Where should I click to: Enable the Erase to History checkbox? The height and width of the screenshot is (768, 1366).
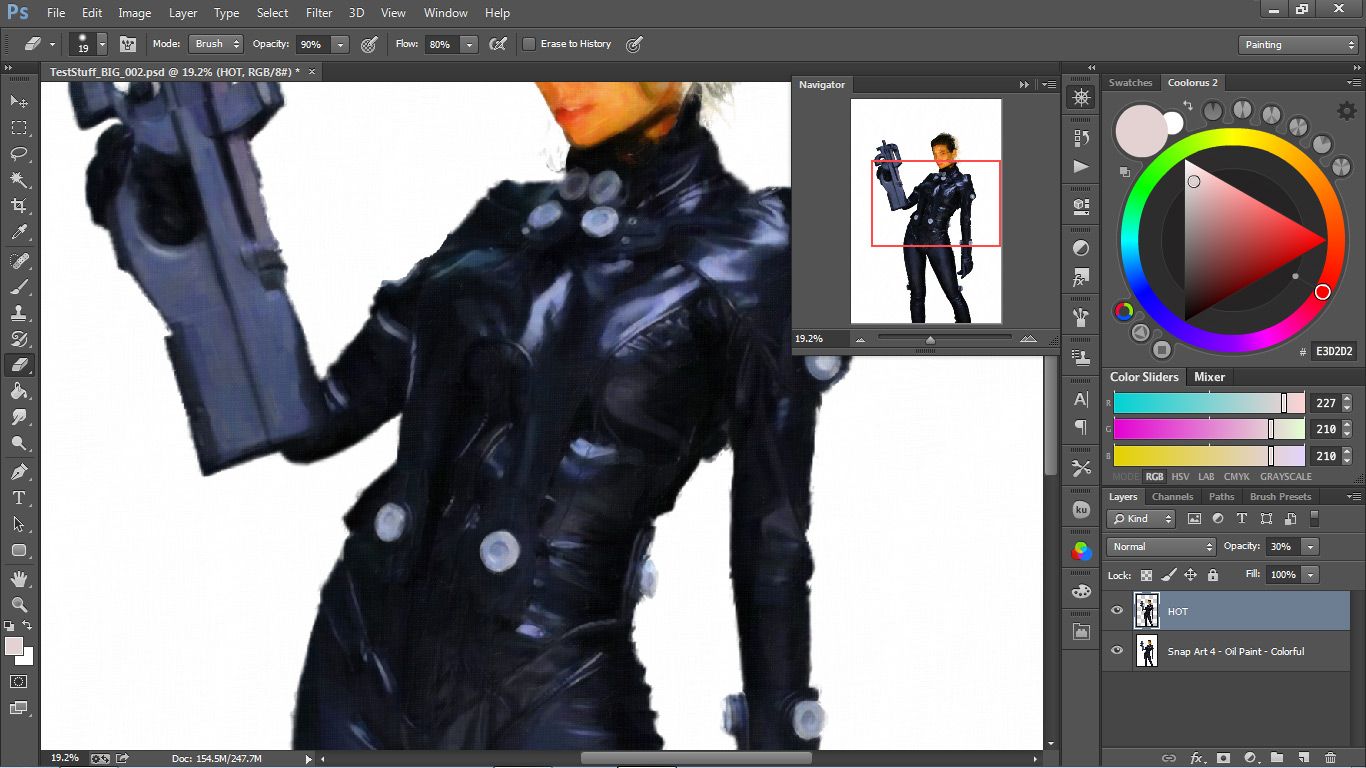pos(530,44)
